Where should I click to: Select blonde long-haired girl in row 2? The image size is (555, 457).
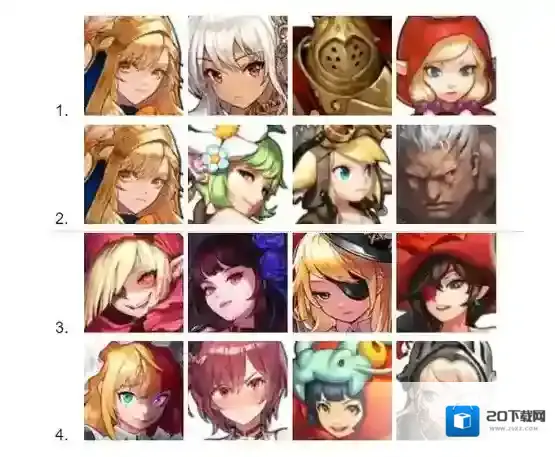click(134, 174)
